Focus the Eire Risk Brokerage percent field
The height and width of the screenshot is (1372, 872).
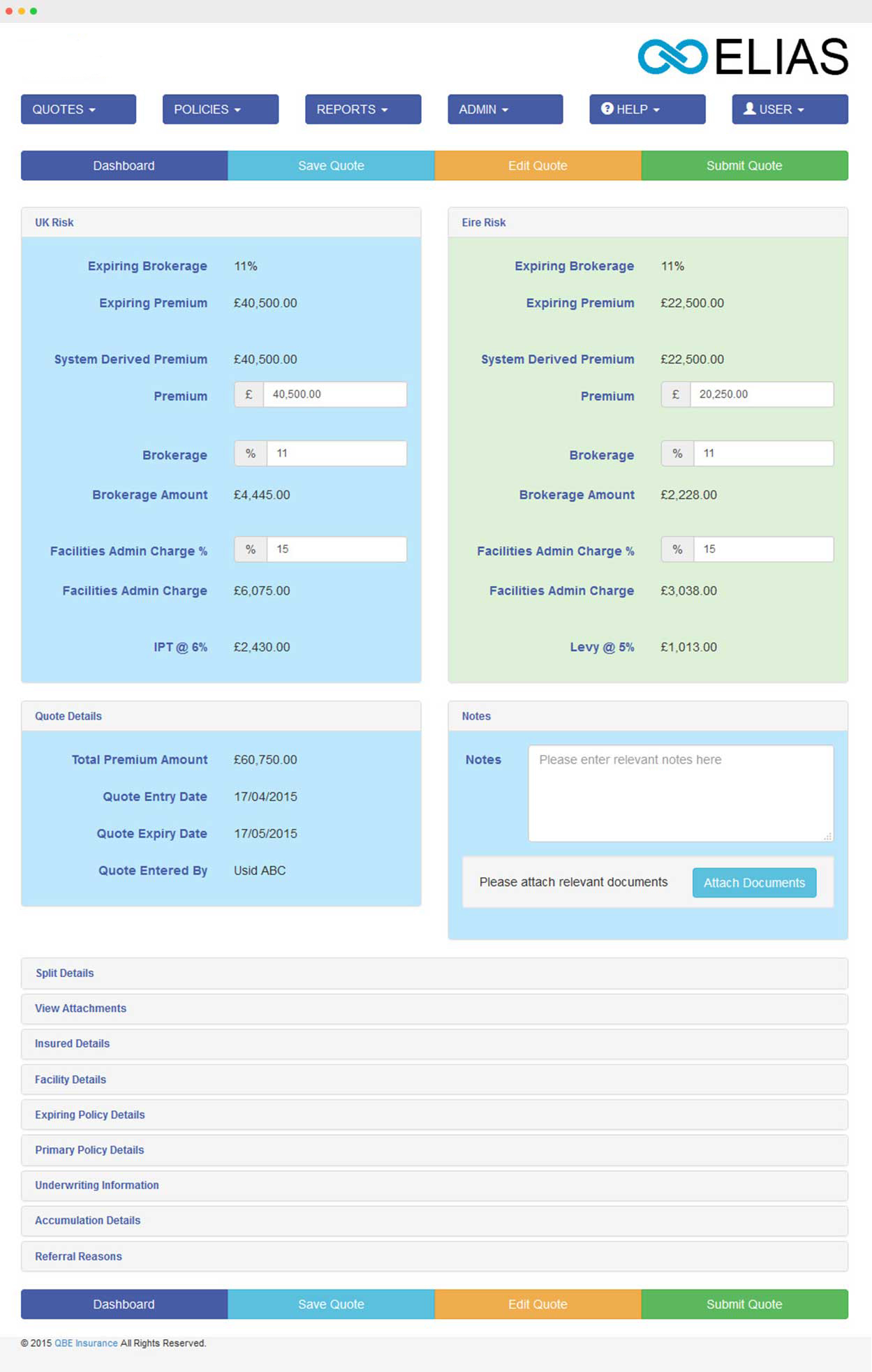pyautogui.click(x=762, y=454)
